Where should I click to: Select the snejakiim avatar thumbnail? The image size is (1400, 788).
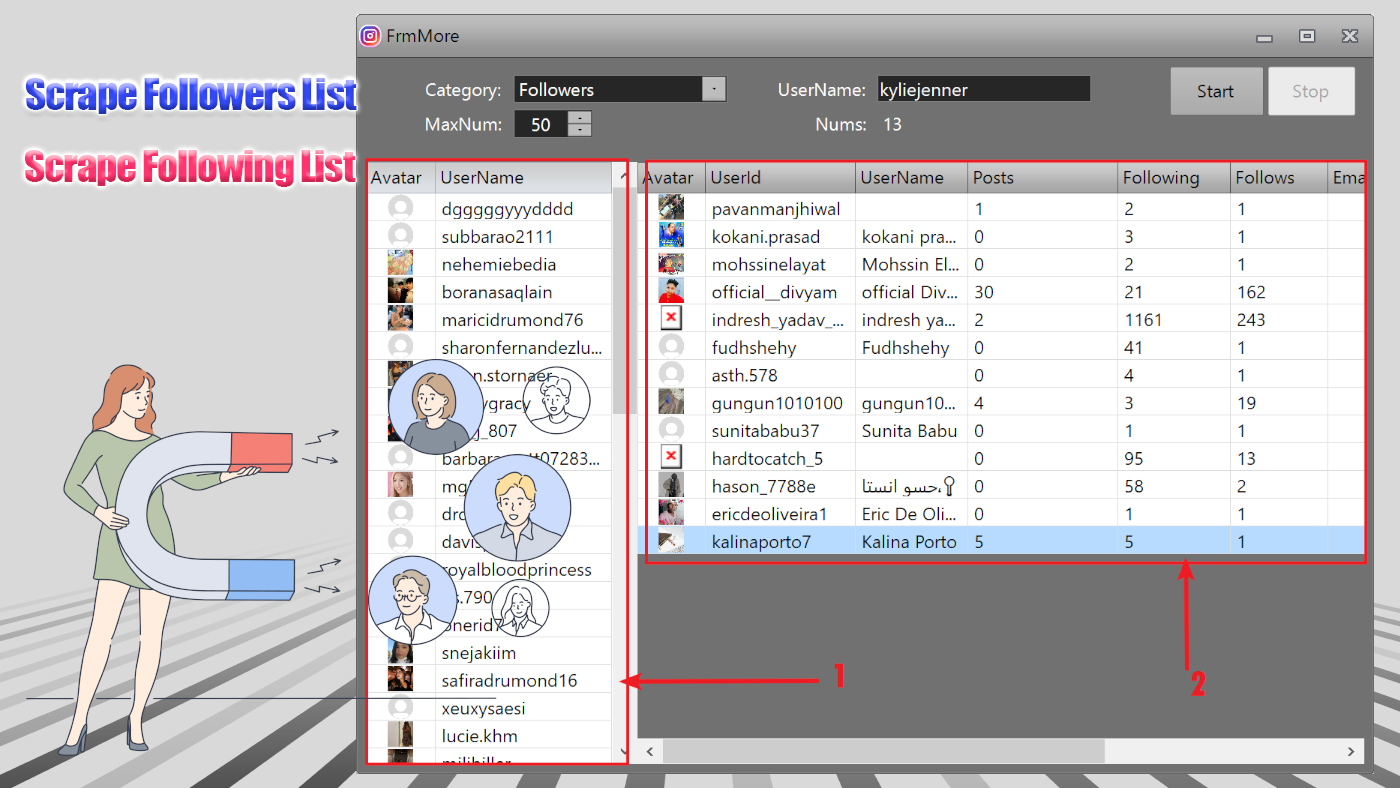click(x=400, y=653)
